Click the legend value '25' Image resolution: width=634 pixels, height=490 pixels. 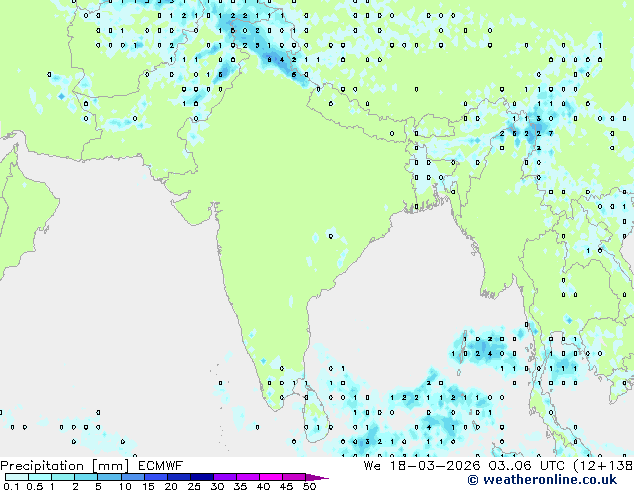tap(194, 486)
